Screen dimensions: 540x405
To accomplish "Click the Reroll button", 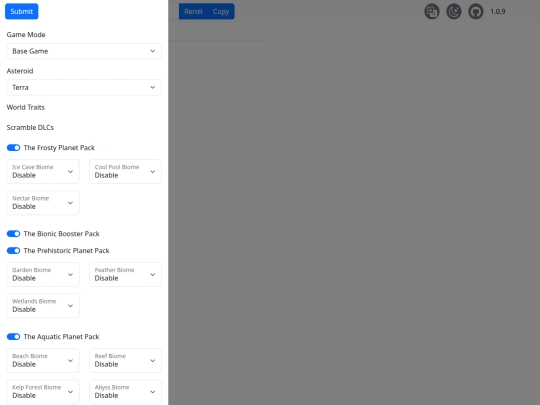I will [193, 11].
